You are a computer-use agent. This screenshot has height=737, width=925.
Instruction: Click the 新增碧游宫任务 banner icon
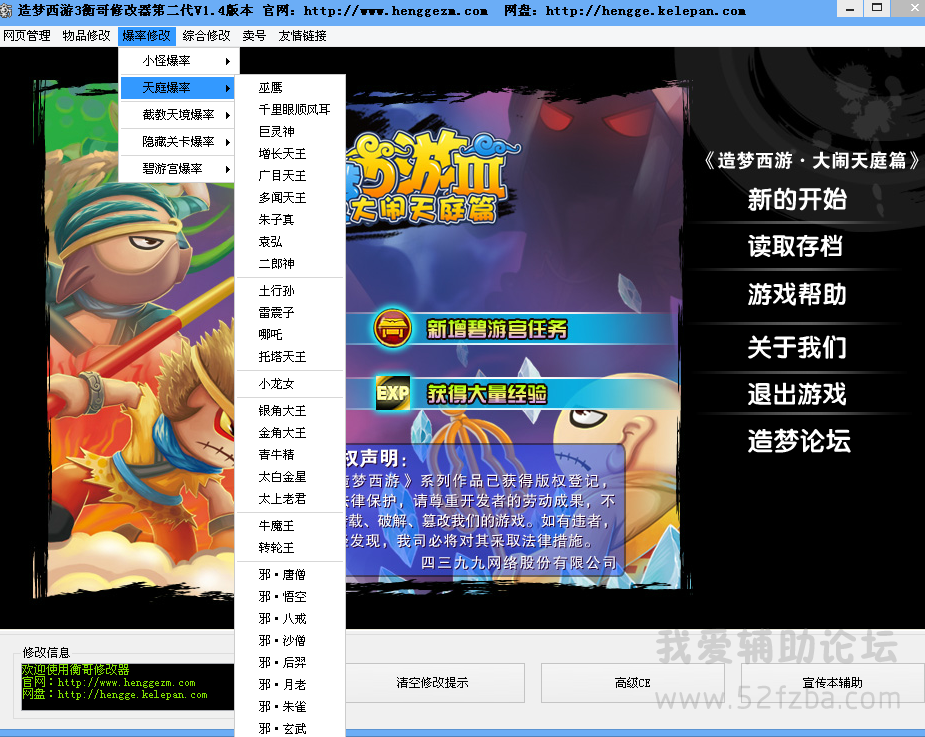pos(392,327)
